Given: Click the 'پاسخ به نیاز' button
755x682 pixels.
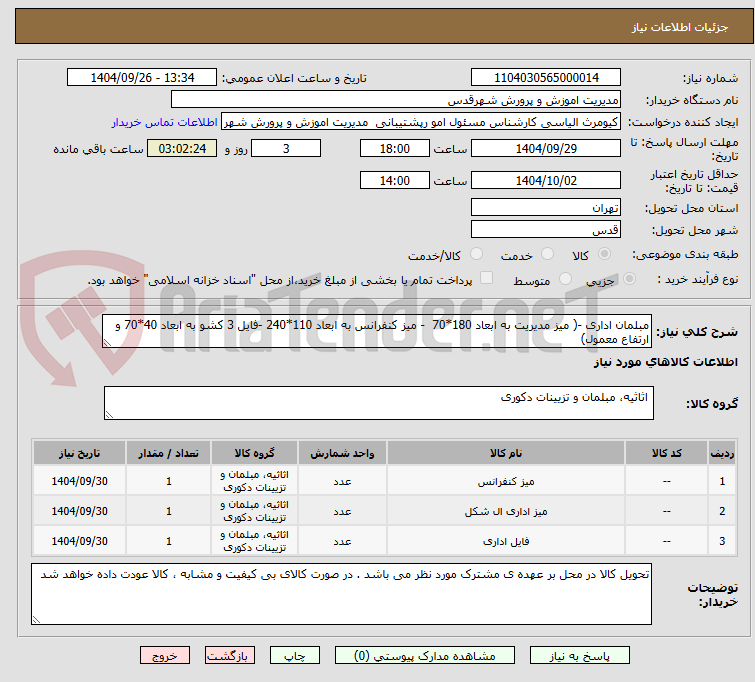Looking at the screenshot, I should click(x=580, y=656).
